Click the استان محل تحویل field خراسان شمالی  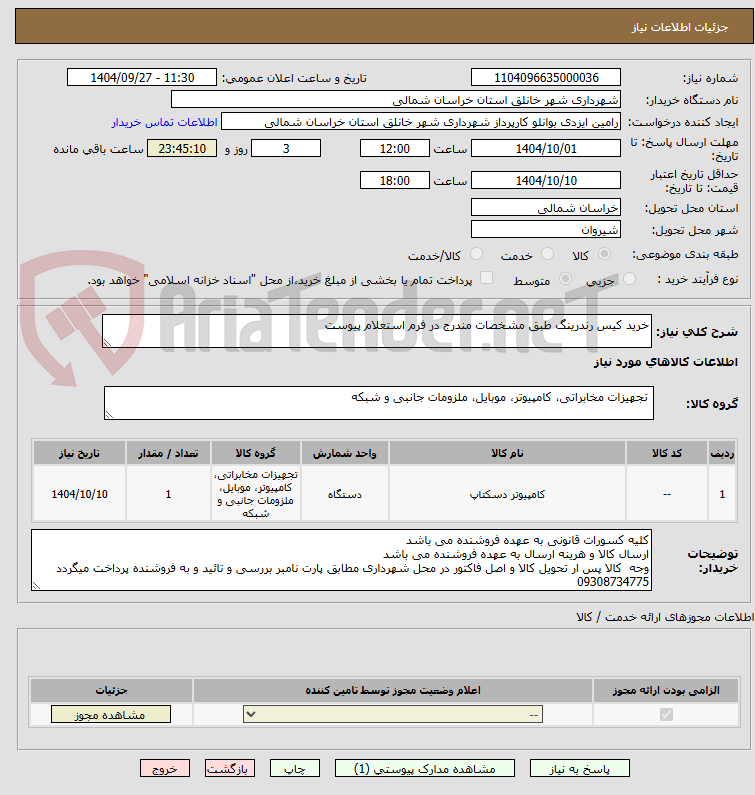click(x=546, y=207)
